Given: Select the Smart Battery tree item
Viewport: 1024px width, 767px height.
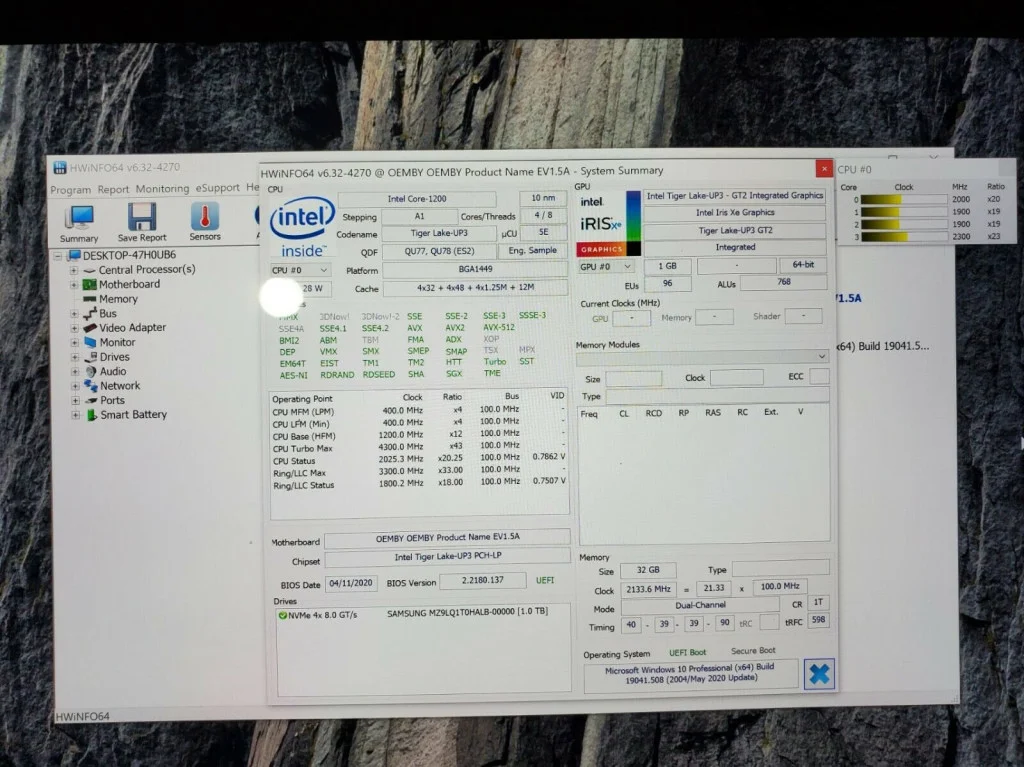Looking at the screenshot, I should point(133,414).
